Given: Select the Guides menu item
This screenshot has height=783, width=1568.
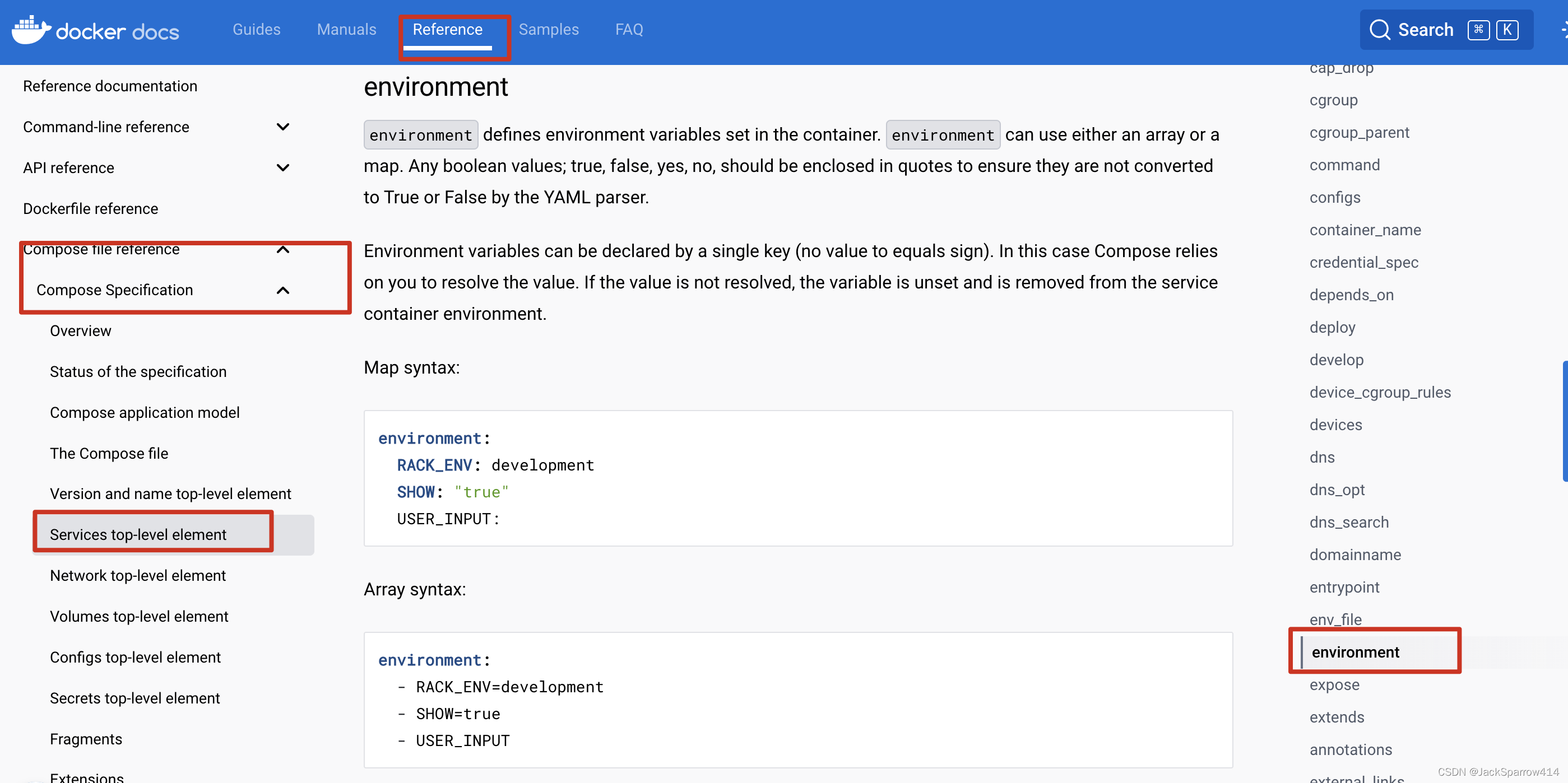Looking at the screenshot, I should click(257, 29).
